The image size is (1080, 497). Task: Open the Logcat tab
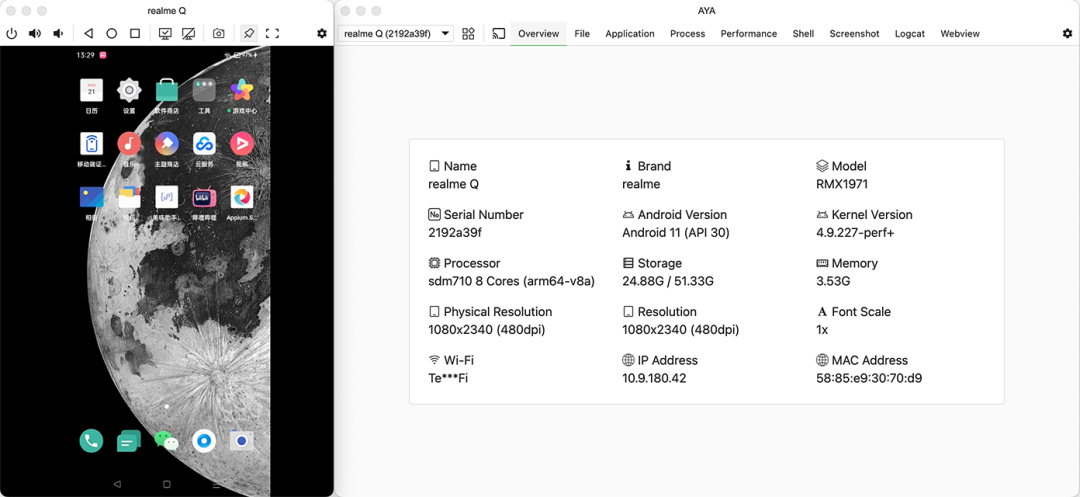point(910,34)
